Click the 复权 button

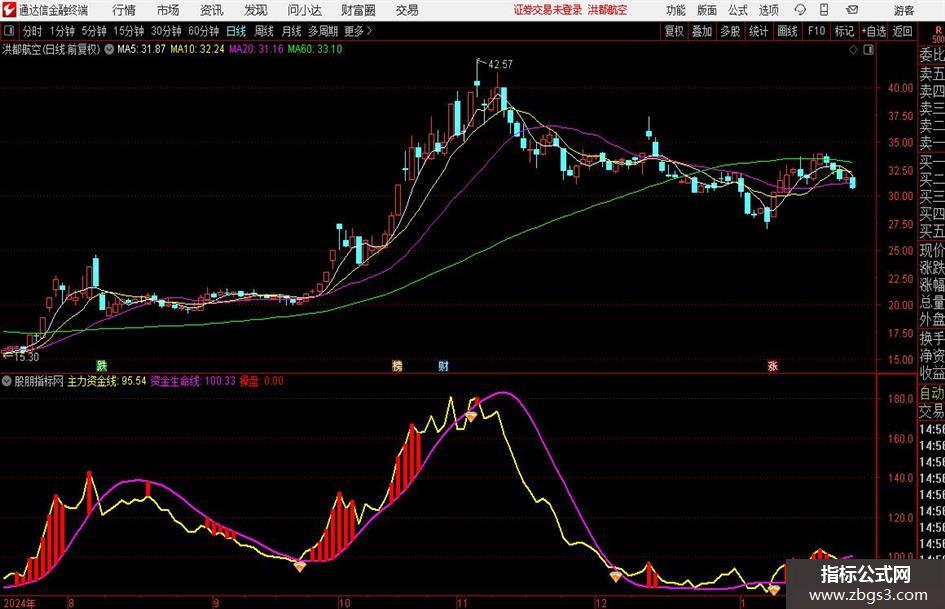pos(674,31)
